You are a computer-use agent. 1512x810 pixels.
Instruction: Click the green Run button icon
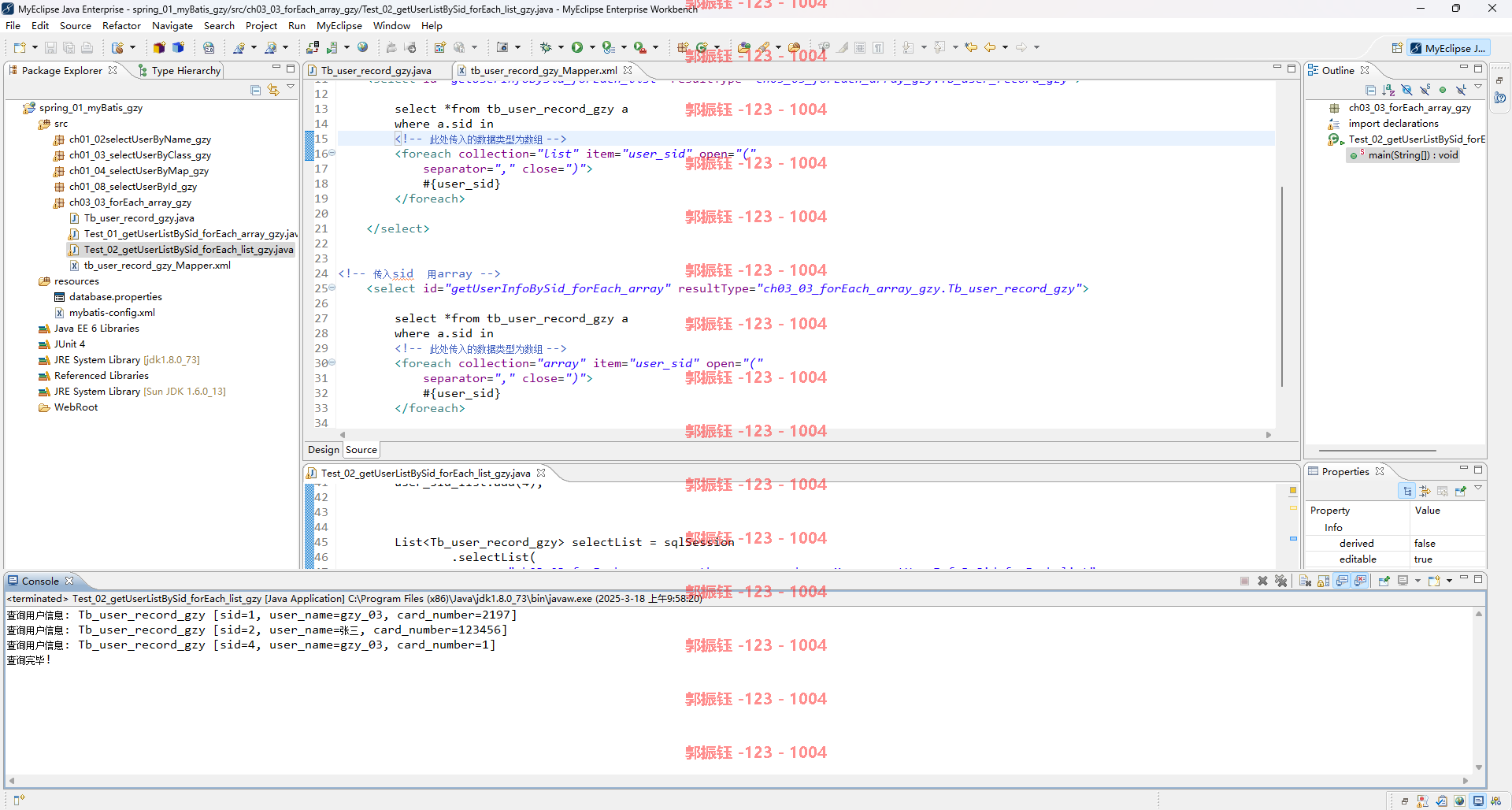click(x=577, y=47)
